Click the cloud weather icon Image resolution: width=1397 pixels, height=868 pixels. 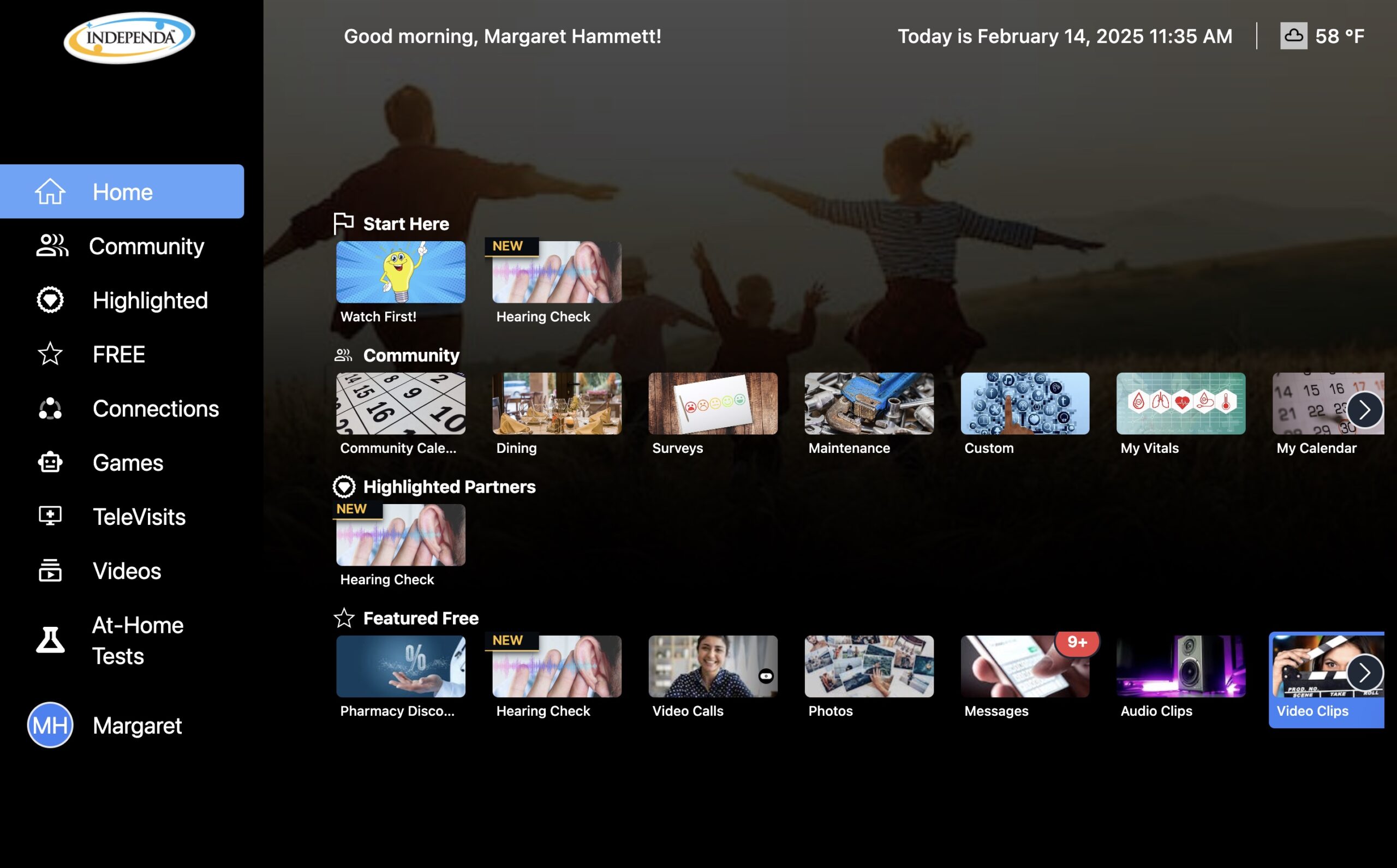pos(1293,35)
